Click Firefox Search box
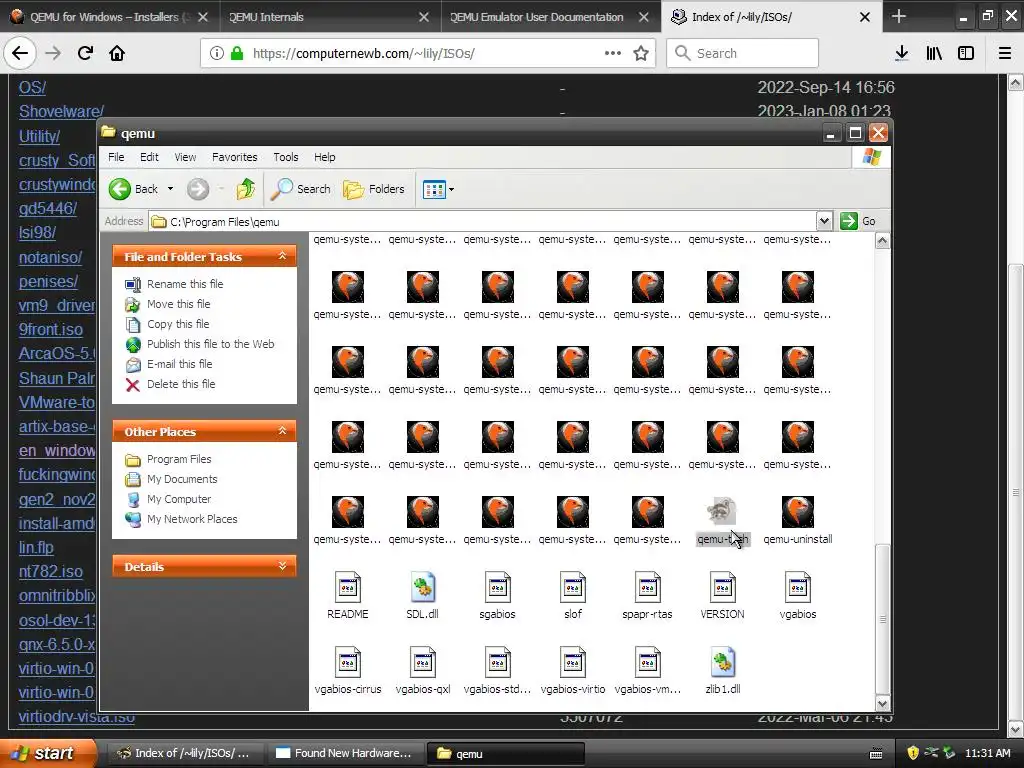Screen dimensions: 1024x768 (x=743, y=53)
